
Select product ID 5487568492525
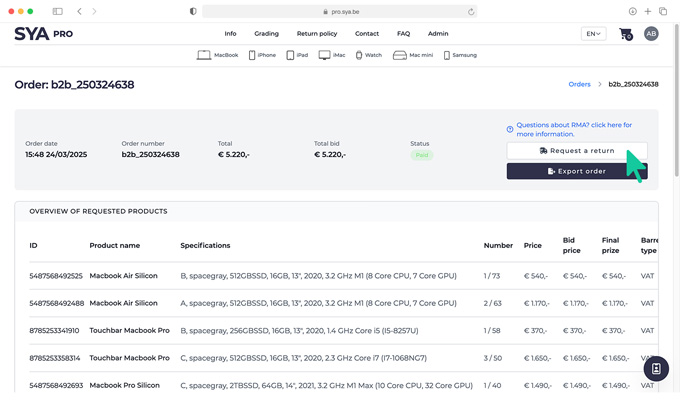click(56, 275)
